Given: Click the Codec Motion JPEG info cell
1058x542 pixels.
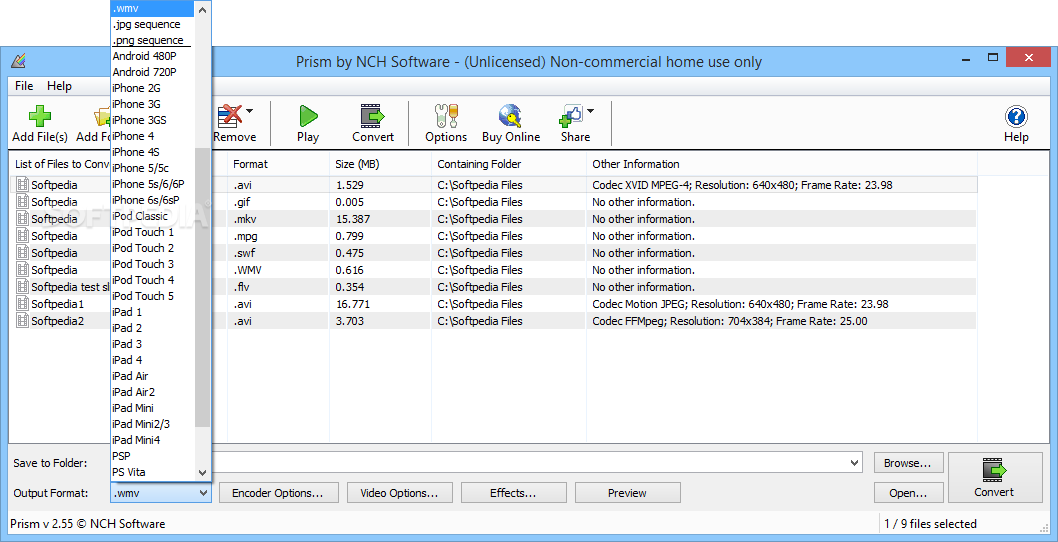Looking at the screenshot, I should tap(740, 304).
